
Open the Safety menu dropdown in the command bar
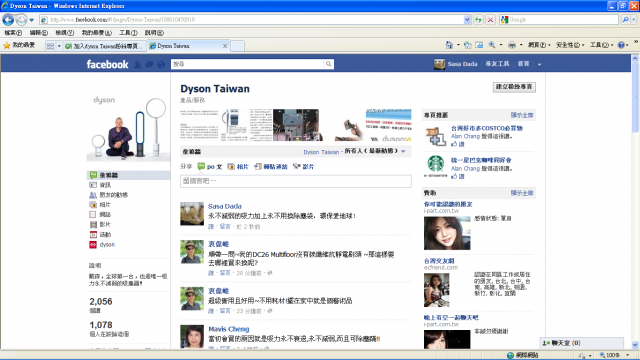pos(570,45)
